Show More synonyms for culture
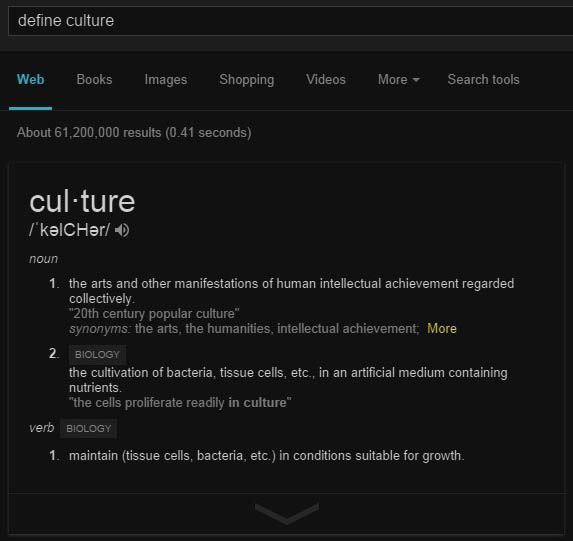Image resolution: width=573 pixels, height=541 pixels. tap(442, 329)
